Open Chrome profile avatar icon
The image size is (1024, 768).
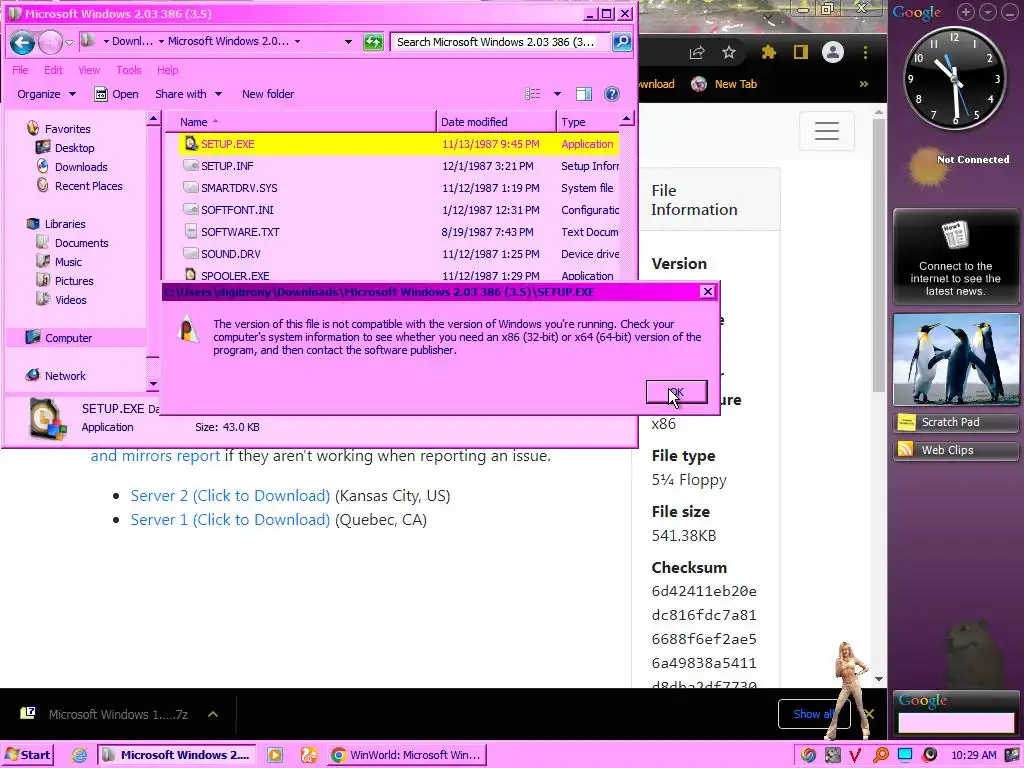[x=833, y=52]
